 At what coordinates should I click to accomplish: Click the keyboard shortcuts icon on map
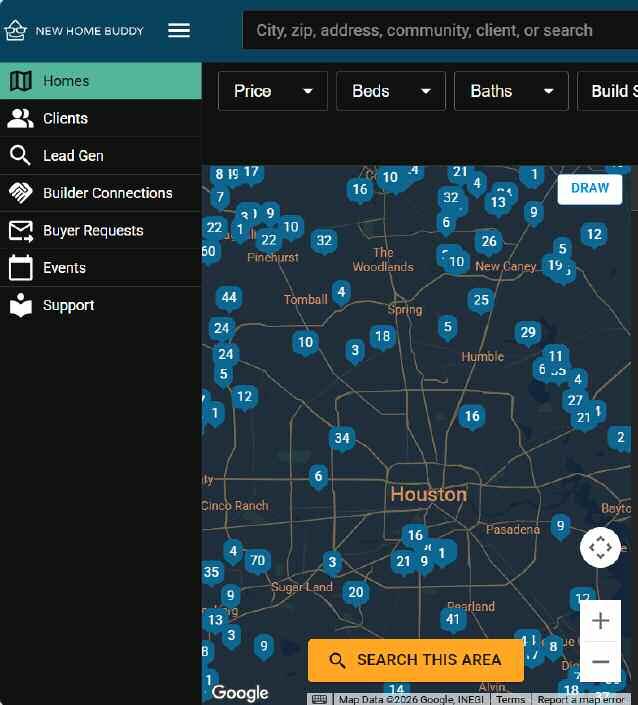(320, 699)
